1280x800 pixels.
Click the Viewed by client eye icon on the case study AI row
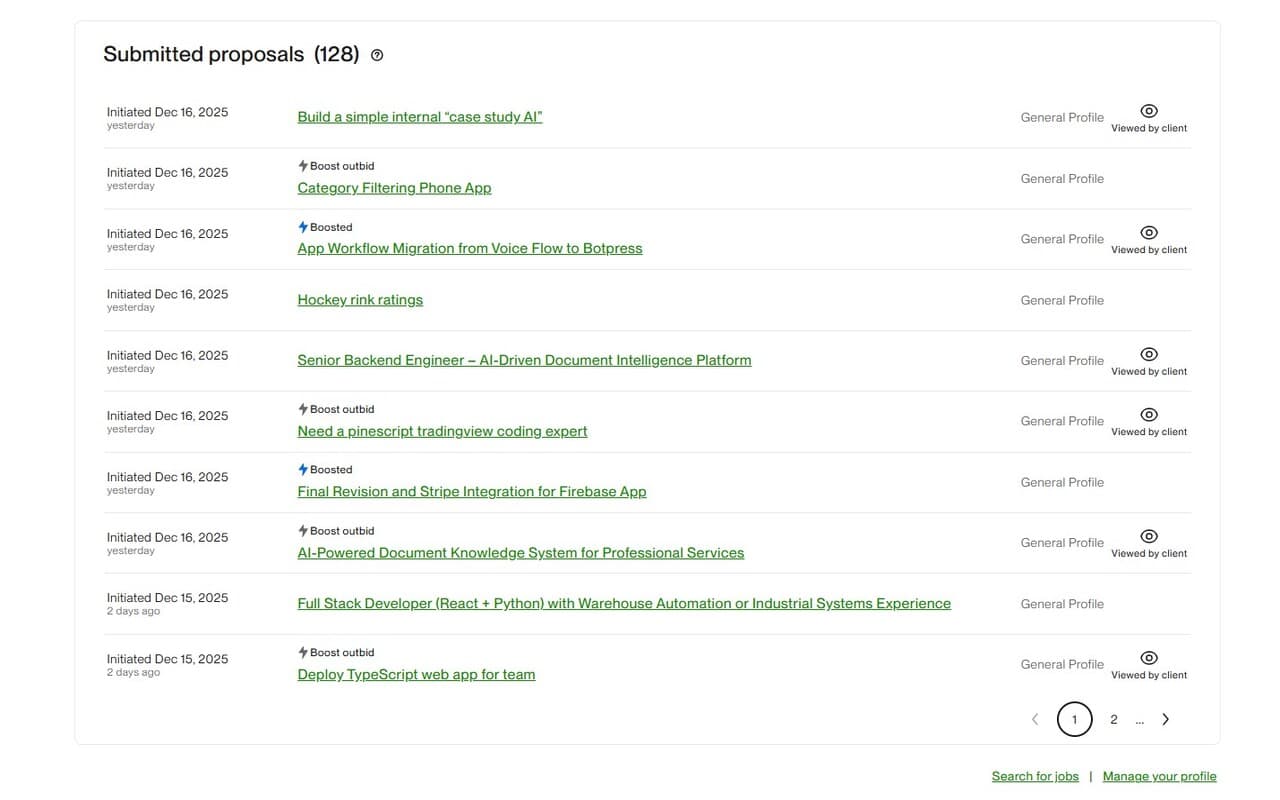click(1148, 110)
